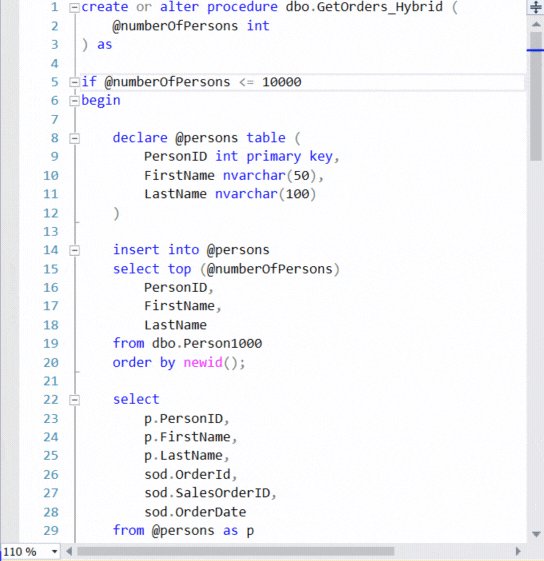Viewport: 544px width, 561px height.
Task: Click the 'begin' keyword on line 6
Action: [x=101, y=101]
